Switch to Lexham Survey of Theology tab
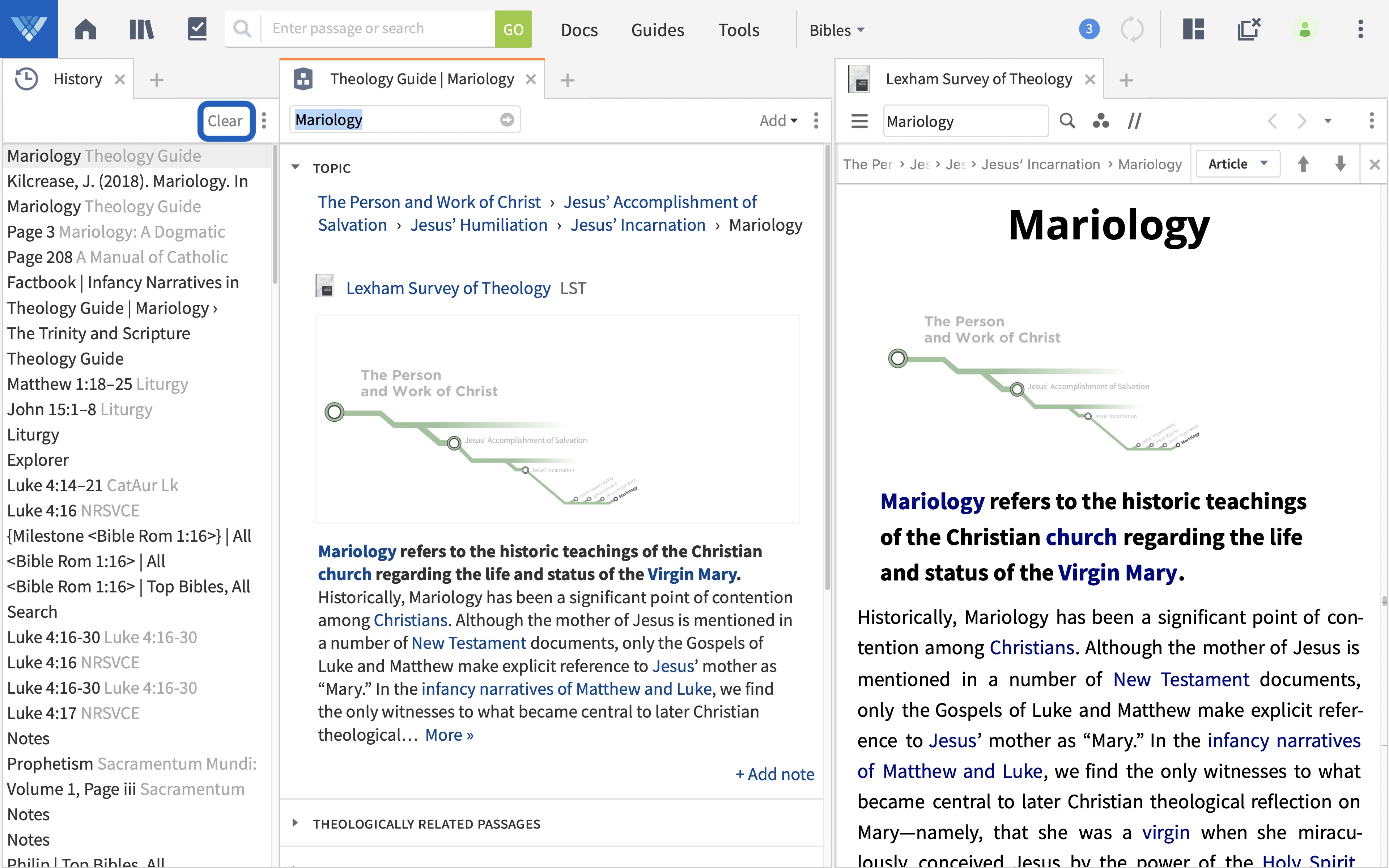The width and height of the screenshot is (1389, 868). (978, 78)
